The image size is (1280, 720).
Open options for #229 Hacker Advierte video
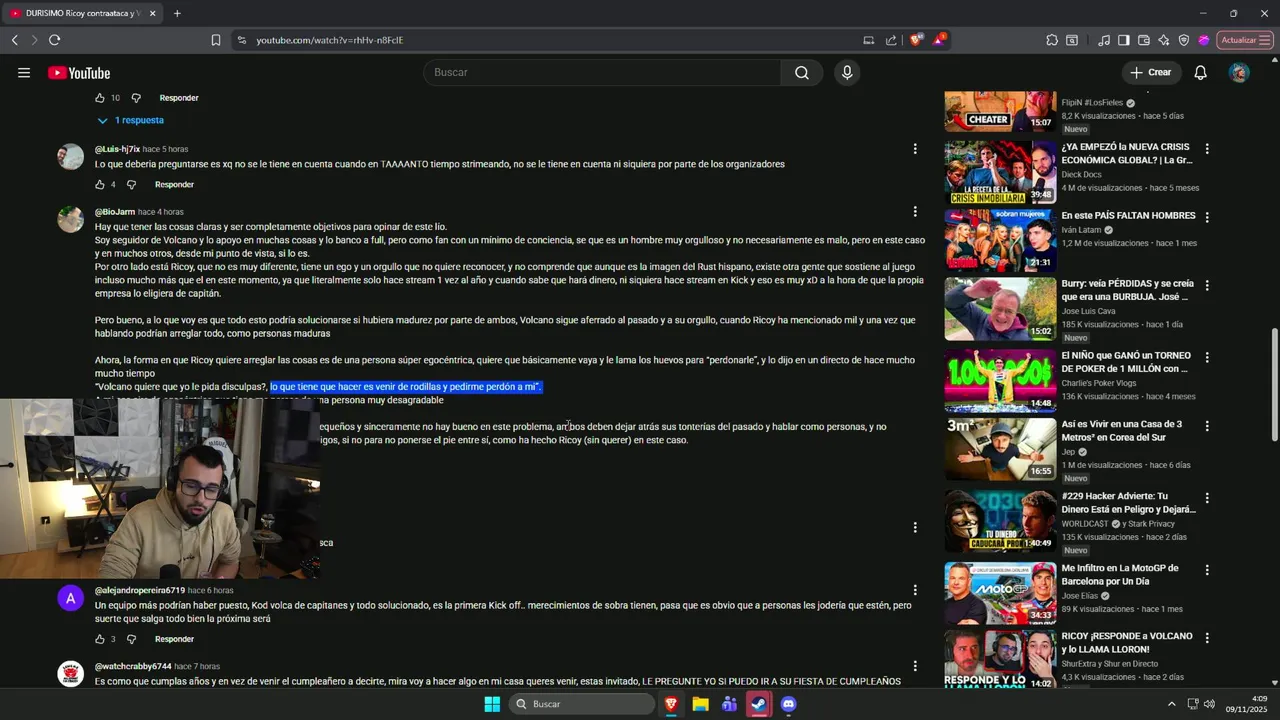tap(1207, 497)
